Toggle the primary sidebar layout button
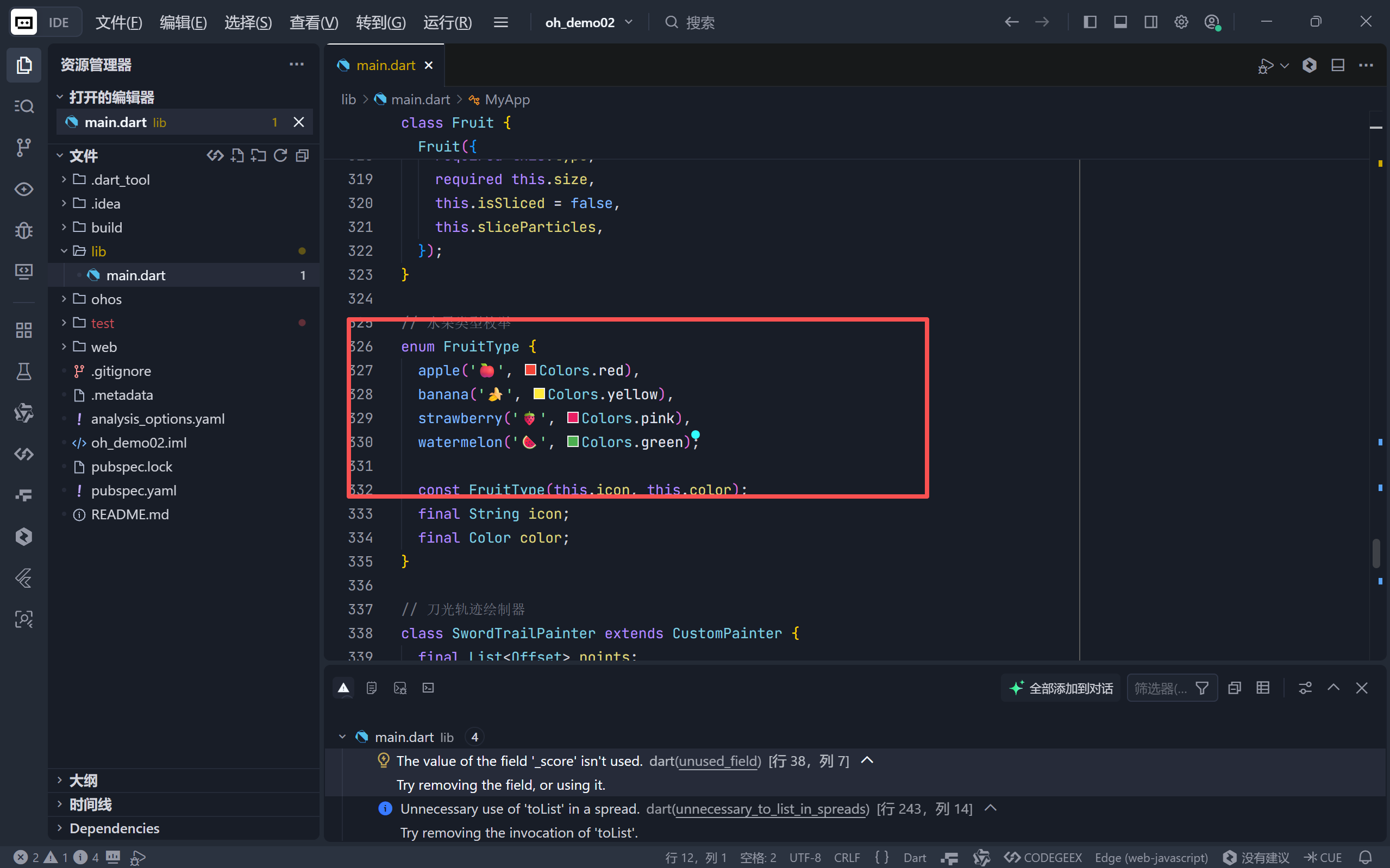Image resolution: width=1390 pixels, height=868 pixels. [1090, 22]
